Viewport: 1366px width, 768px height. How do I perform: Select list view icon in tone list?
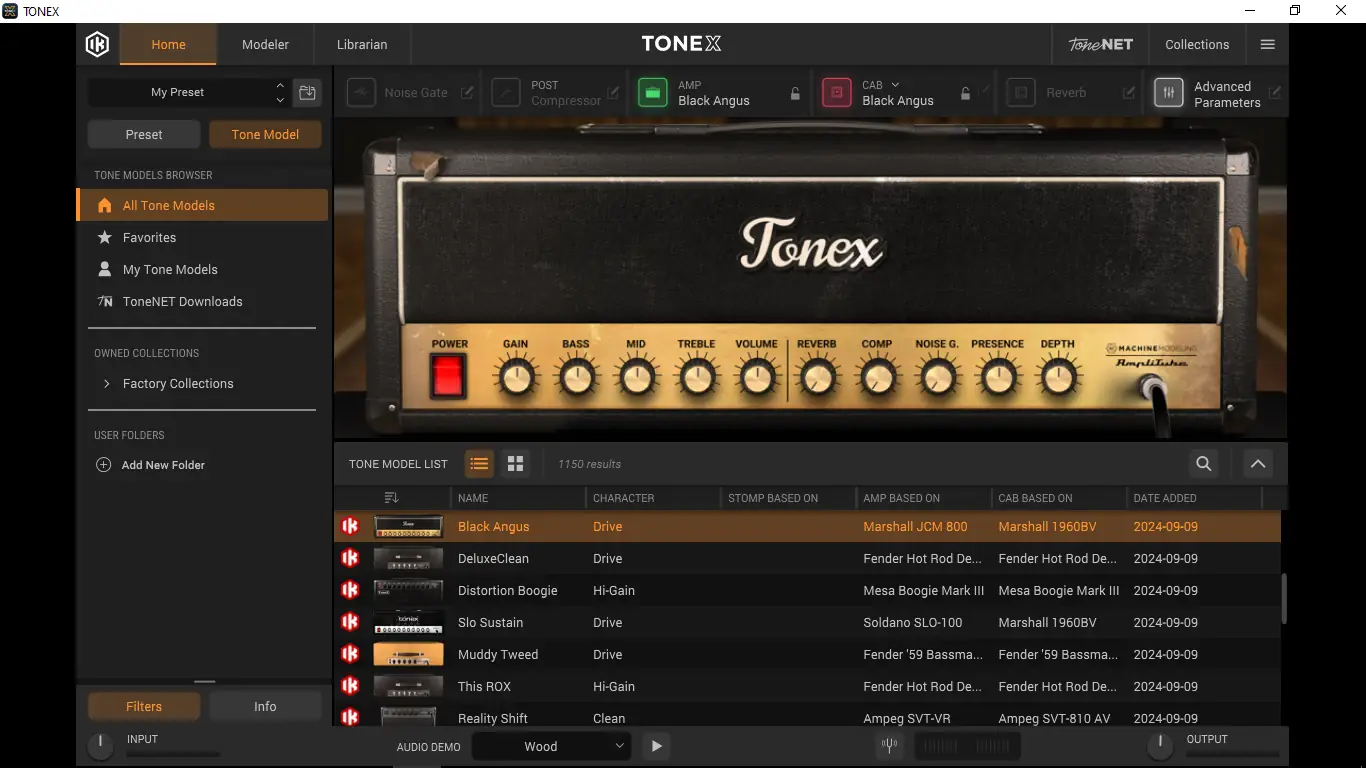tap(479, 464)
